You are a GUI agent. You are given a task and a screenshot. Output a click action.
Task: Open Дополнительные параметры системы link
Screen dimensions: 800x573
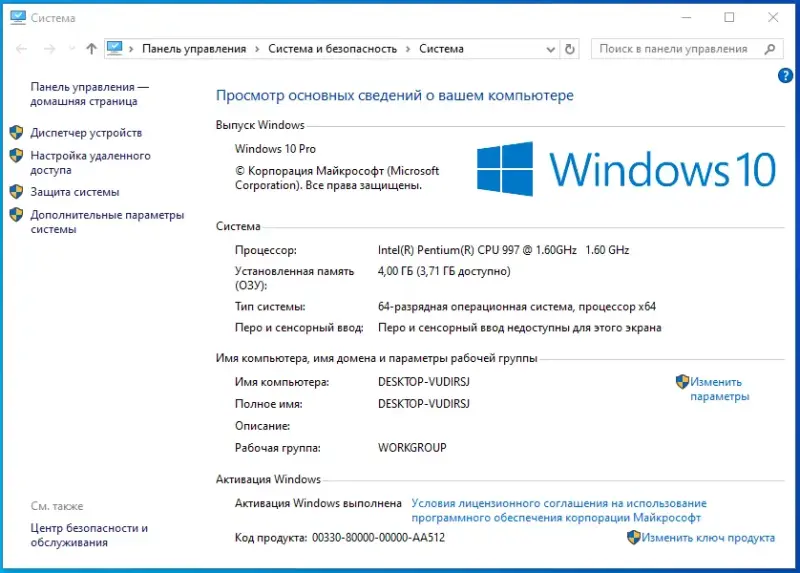pos(107,222)
